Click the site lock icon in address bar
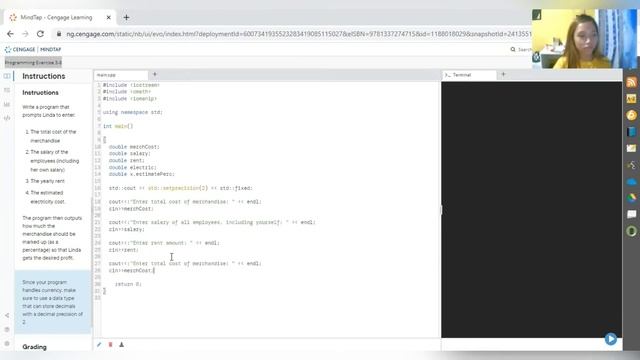Image resolution: width=640 pixels, height=360 pixels. point(59,34)
